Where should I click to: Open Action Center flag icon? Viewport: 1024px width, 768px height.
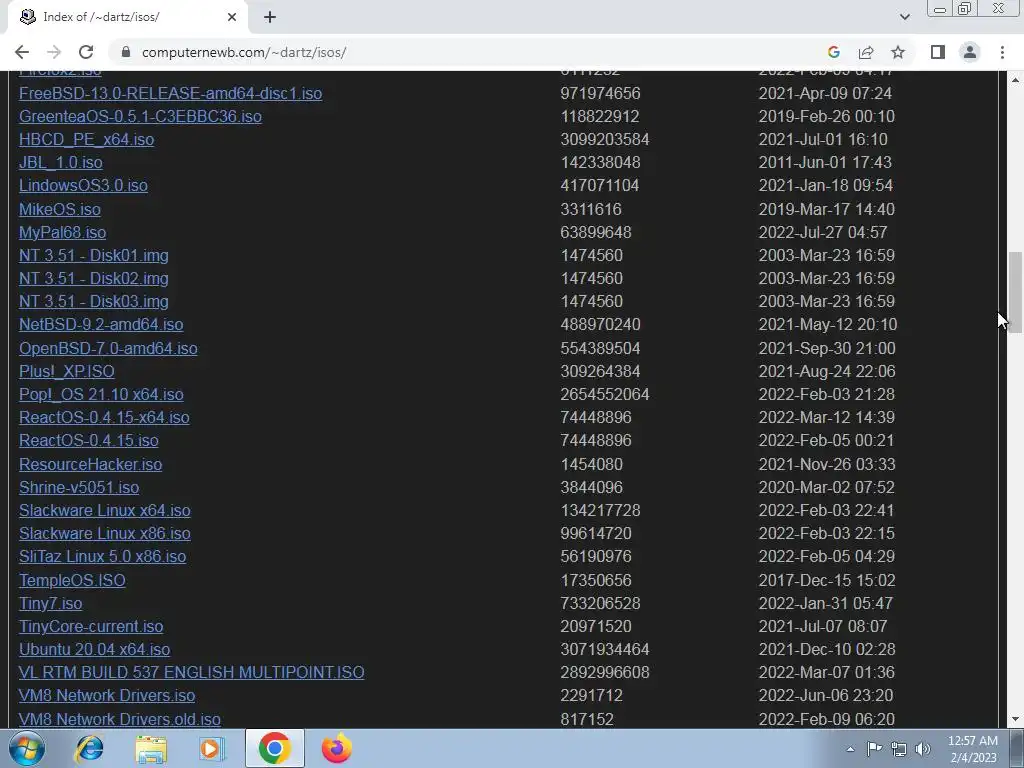tap(874, 749)
